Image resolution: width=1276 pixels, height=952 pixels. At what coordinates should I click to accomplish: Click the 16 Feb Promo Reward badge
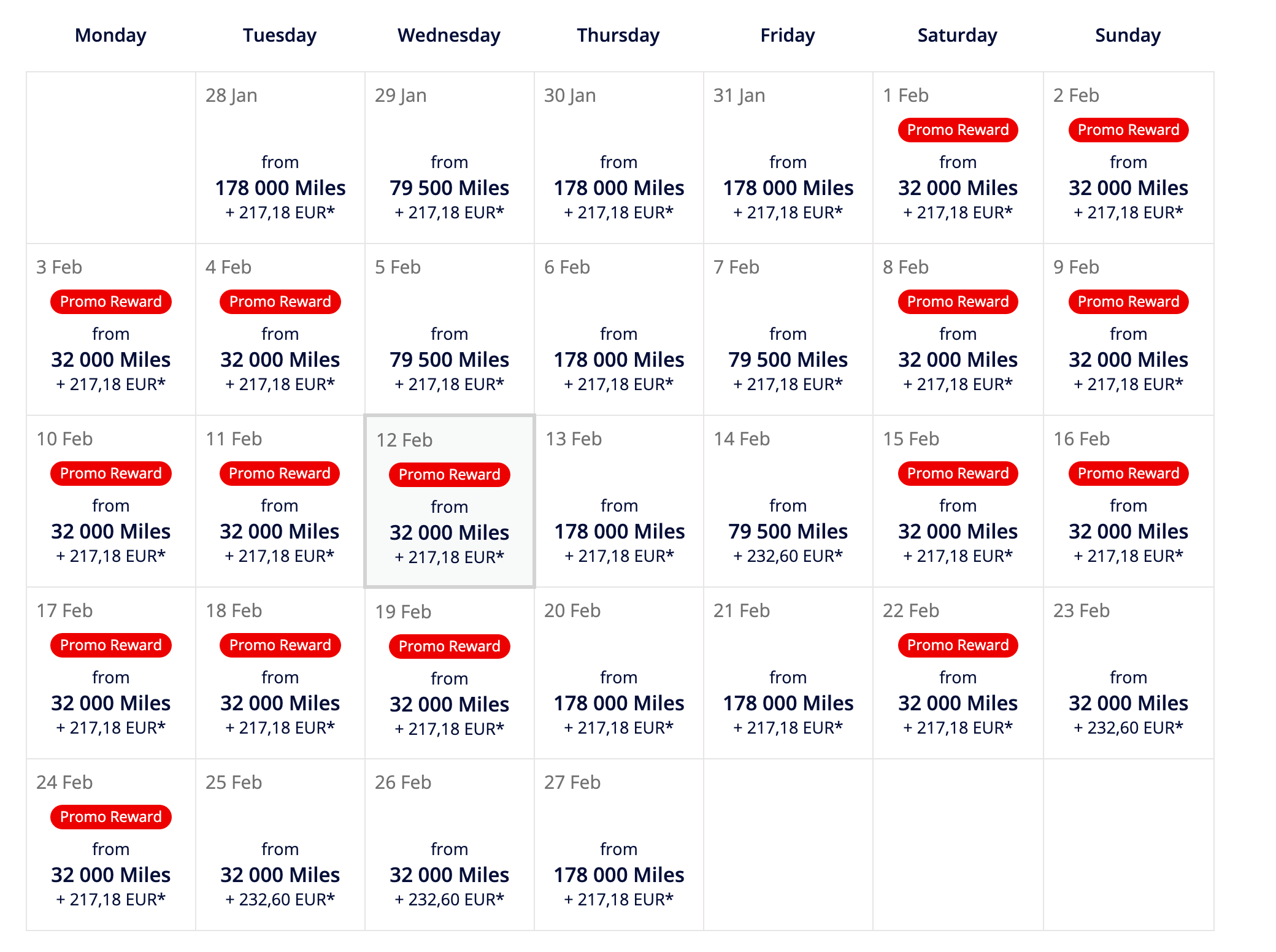click(x=1128, y=474)
